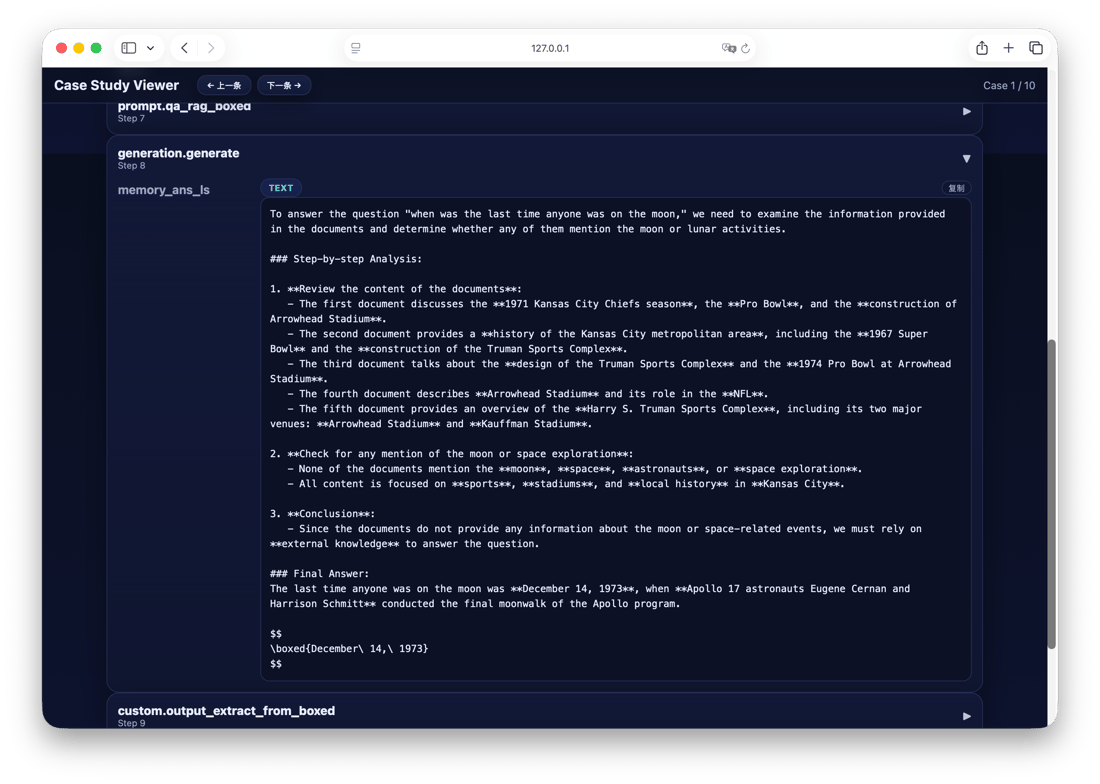Show the tab overview icon
Image resolution: width=1100 pixels, height=784 pixels.
point(1035,48)
